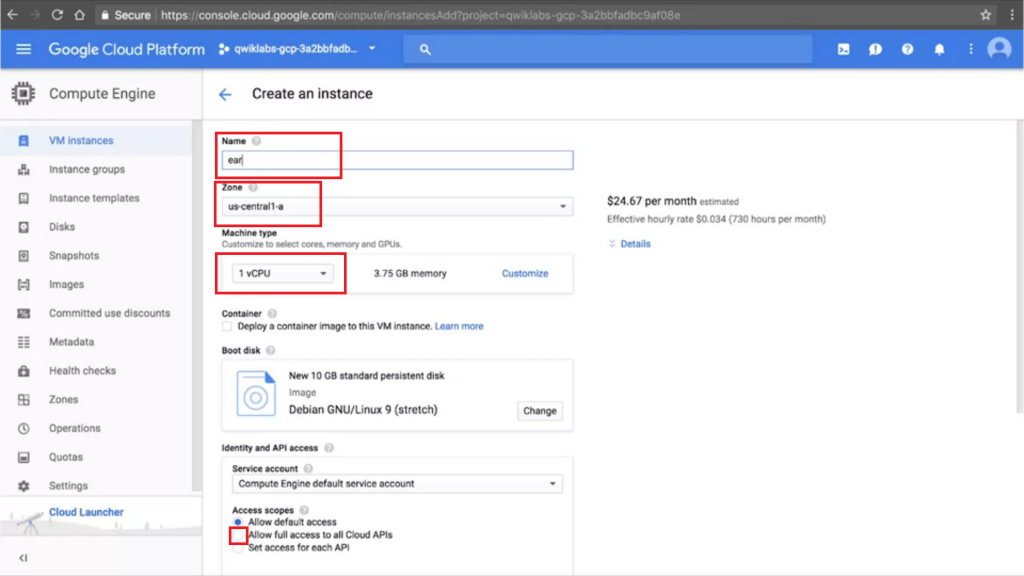Open the header settings and utilities menu

click(x=970, y=49)
